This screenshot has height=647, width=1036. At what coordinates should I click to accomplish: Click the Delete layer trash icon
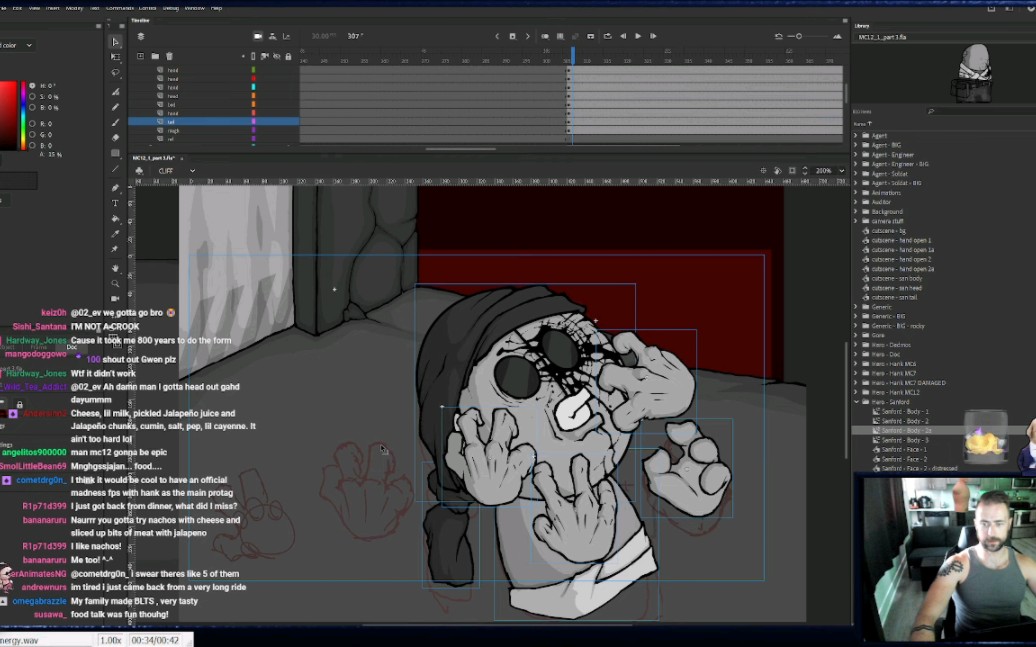click(169, 56)
